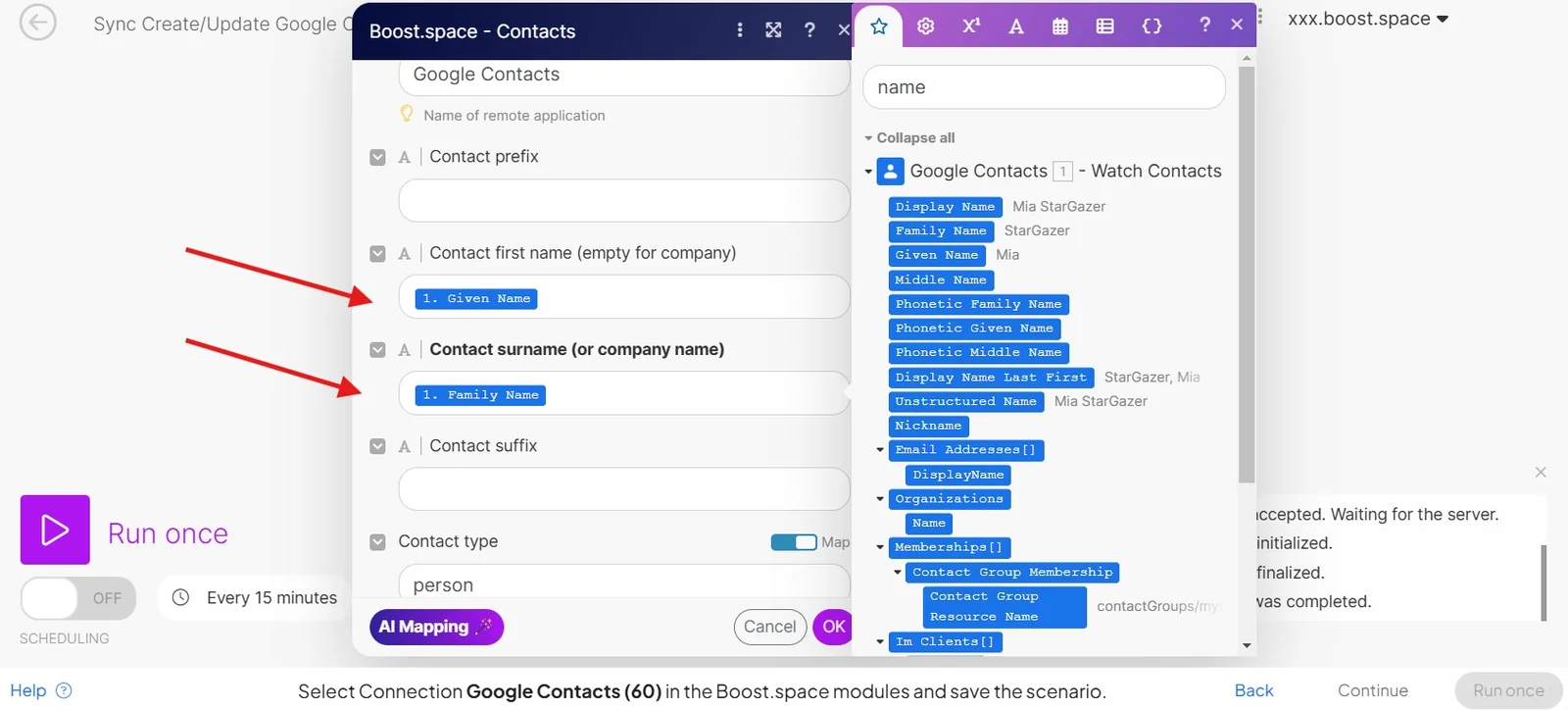
Task: Toggle the Contact type checkbox
Action: 377,542
